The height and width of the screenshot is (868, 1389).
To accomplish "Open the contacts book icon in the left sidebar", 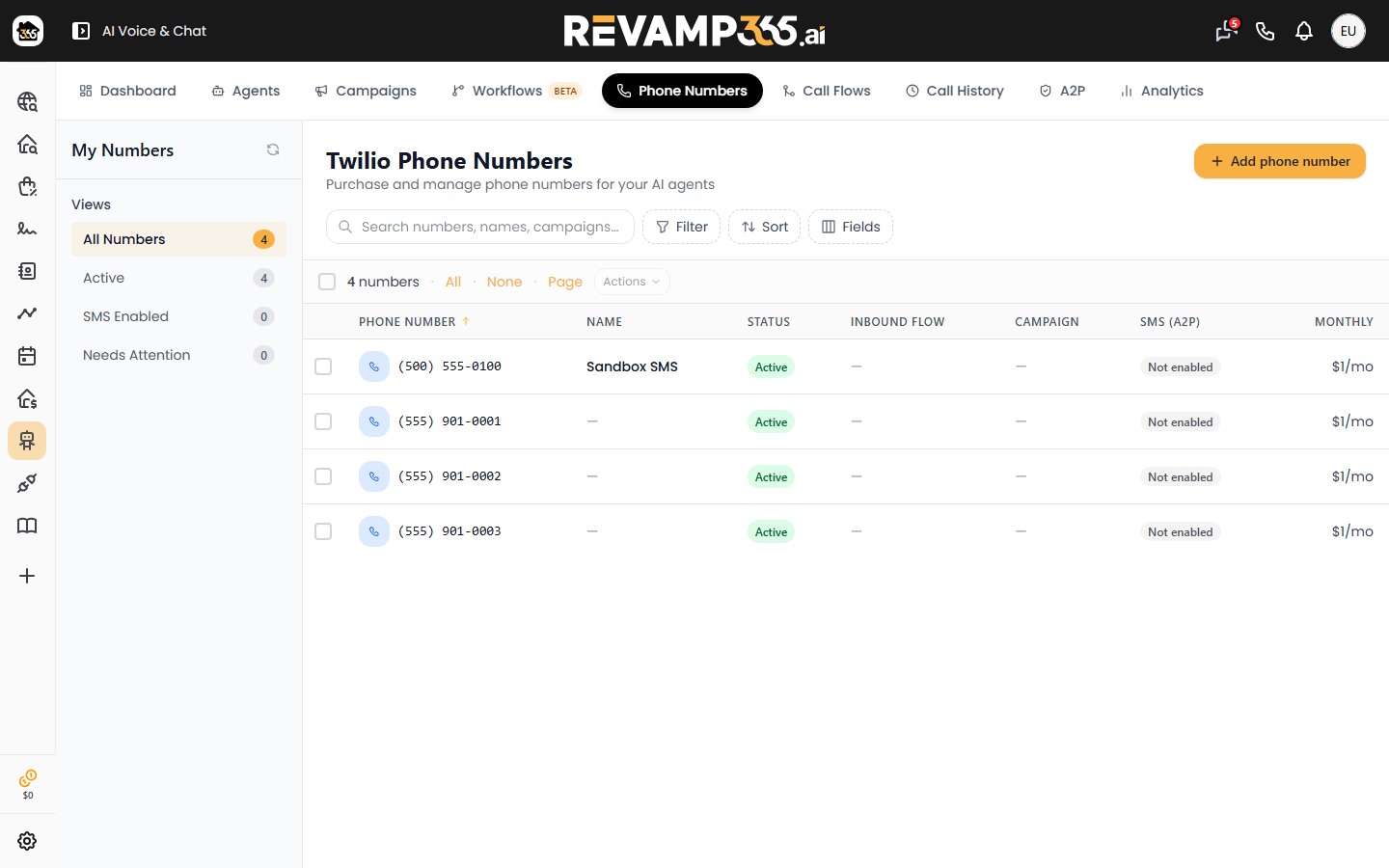I will pyautogui.click(x=27, y=271).
